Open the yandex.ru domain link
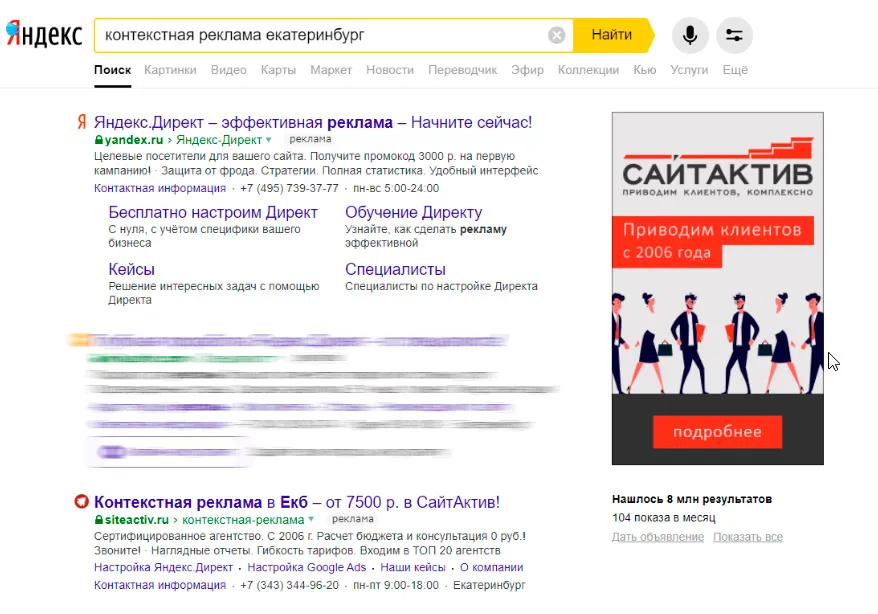This screenshot has width=878, height=614. [x=134, y=139]
